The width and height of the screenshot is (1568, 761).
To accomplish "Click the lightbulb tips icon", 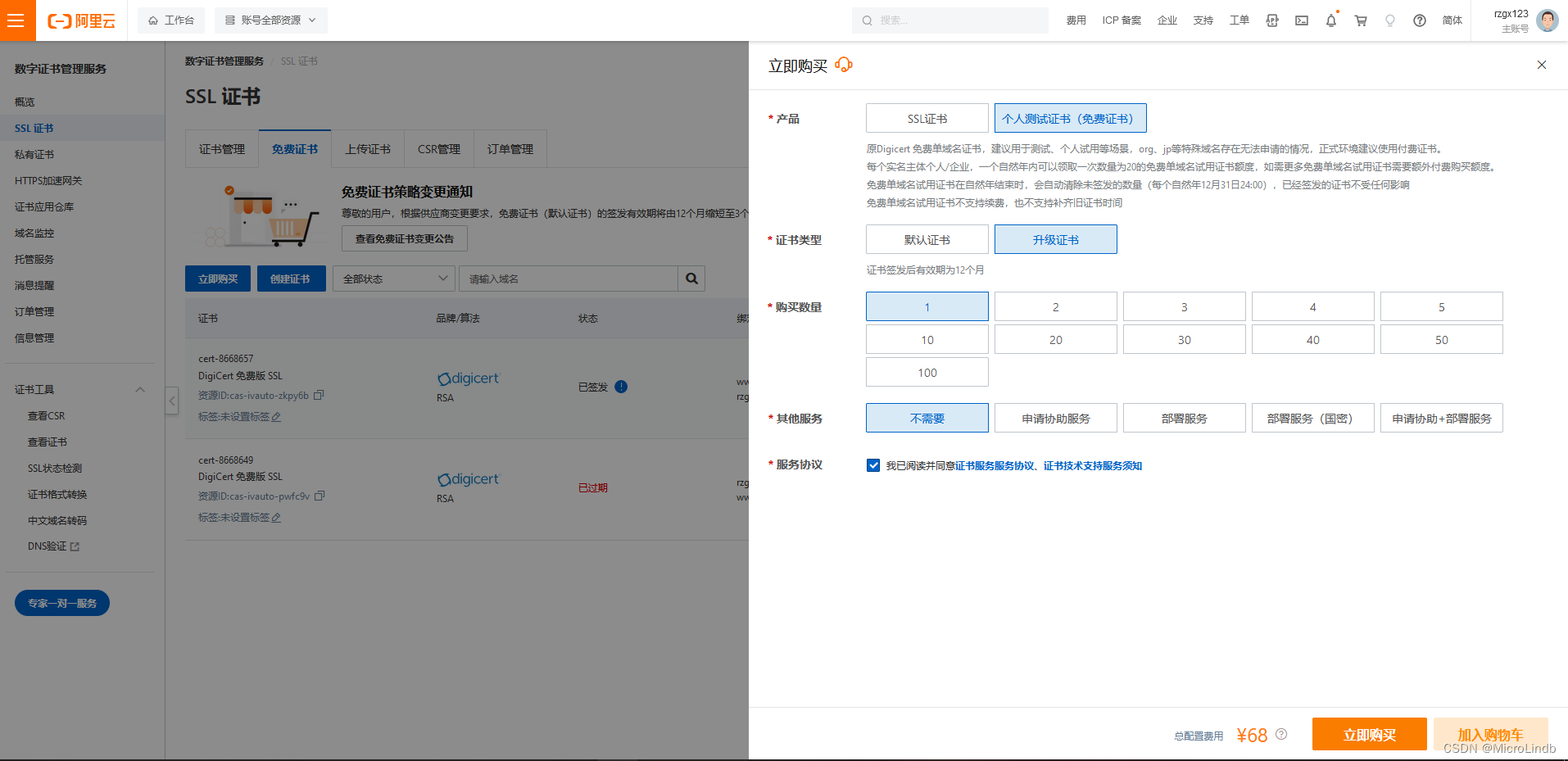I will pyautogui.click(x=1390, y=20).
